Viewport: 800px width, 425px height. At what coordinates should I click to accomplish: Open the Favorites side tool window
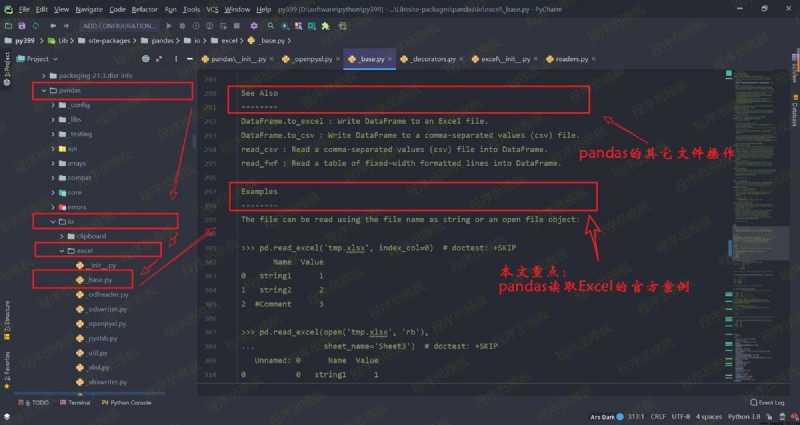click(x=7, y=370)
